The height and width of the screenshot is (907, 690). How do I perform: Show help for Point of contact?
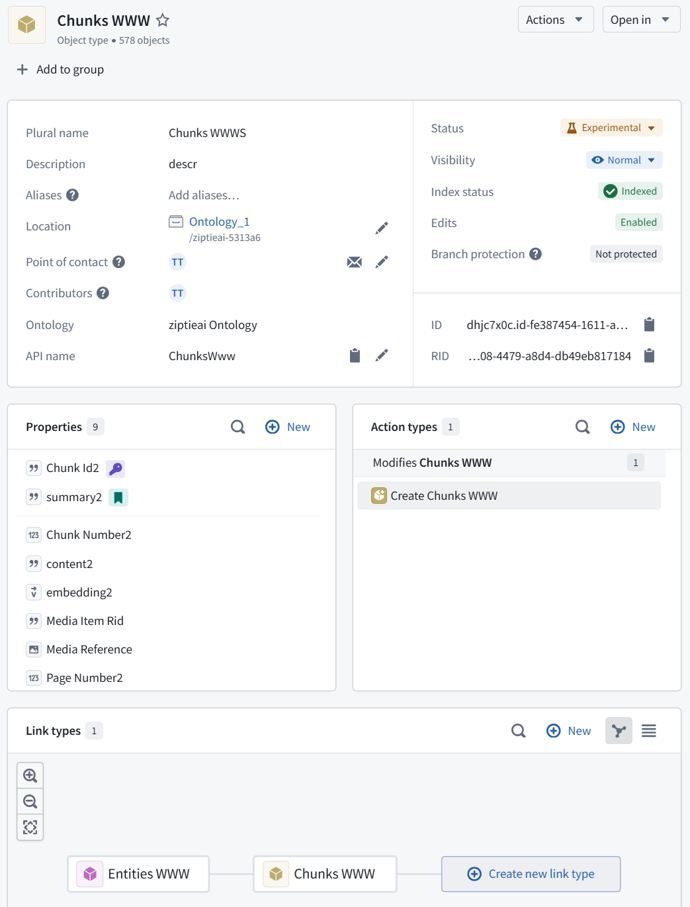(119, 262)
